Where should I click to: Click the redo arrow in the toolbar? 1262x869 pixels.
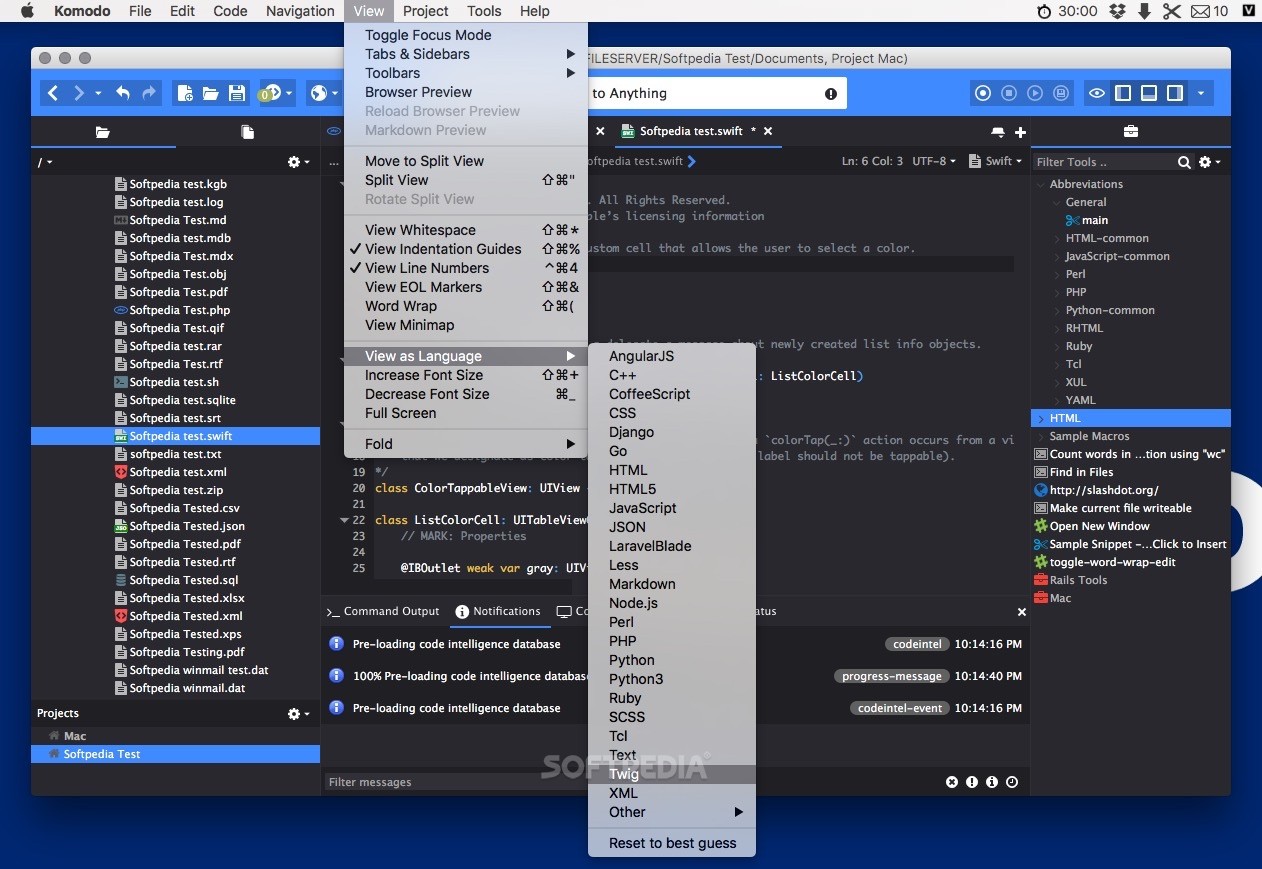149,93
